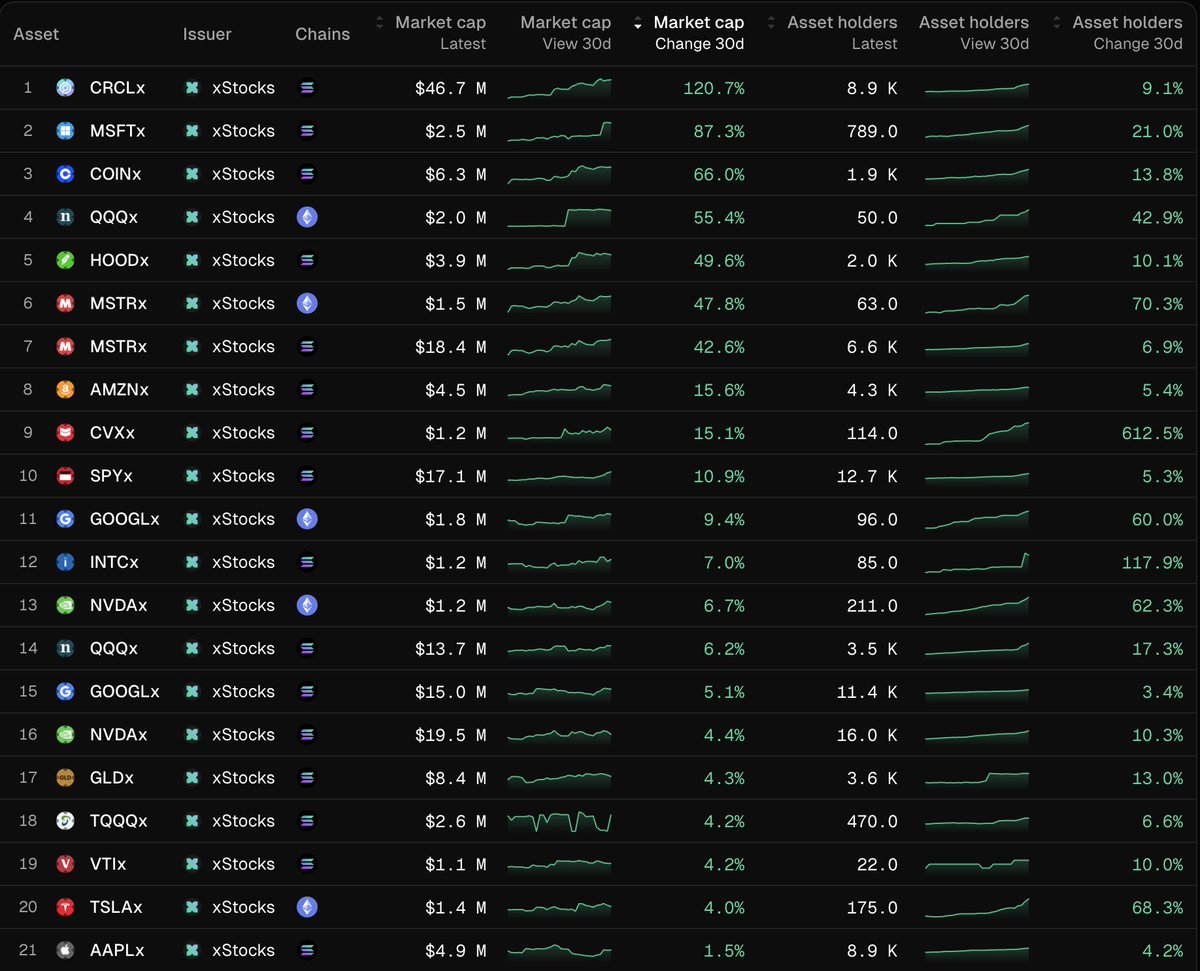The width and height of the screenshot is (1200, 971).
Task: Click the VTIx Vanguard logo icon
Action: click(x=65, y=864)
